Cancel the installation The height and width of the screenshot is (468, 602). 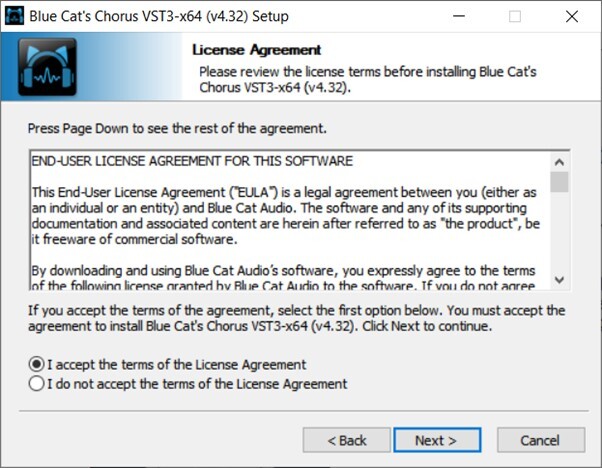(x=540, y=440)
